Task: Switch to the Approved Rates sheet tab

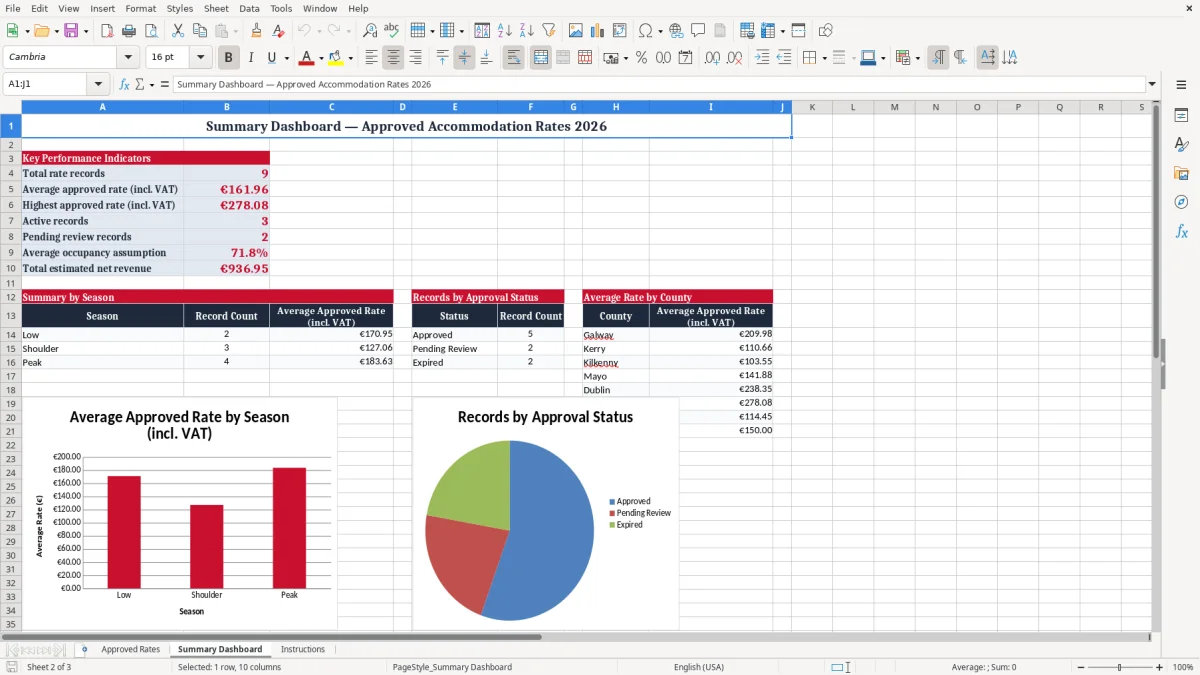Action: tap(130, 649)
